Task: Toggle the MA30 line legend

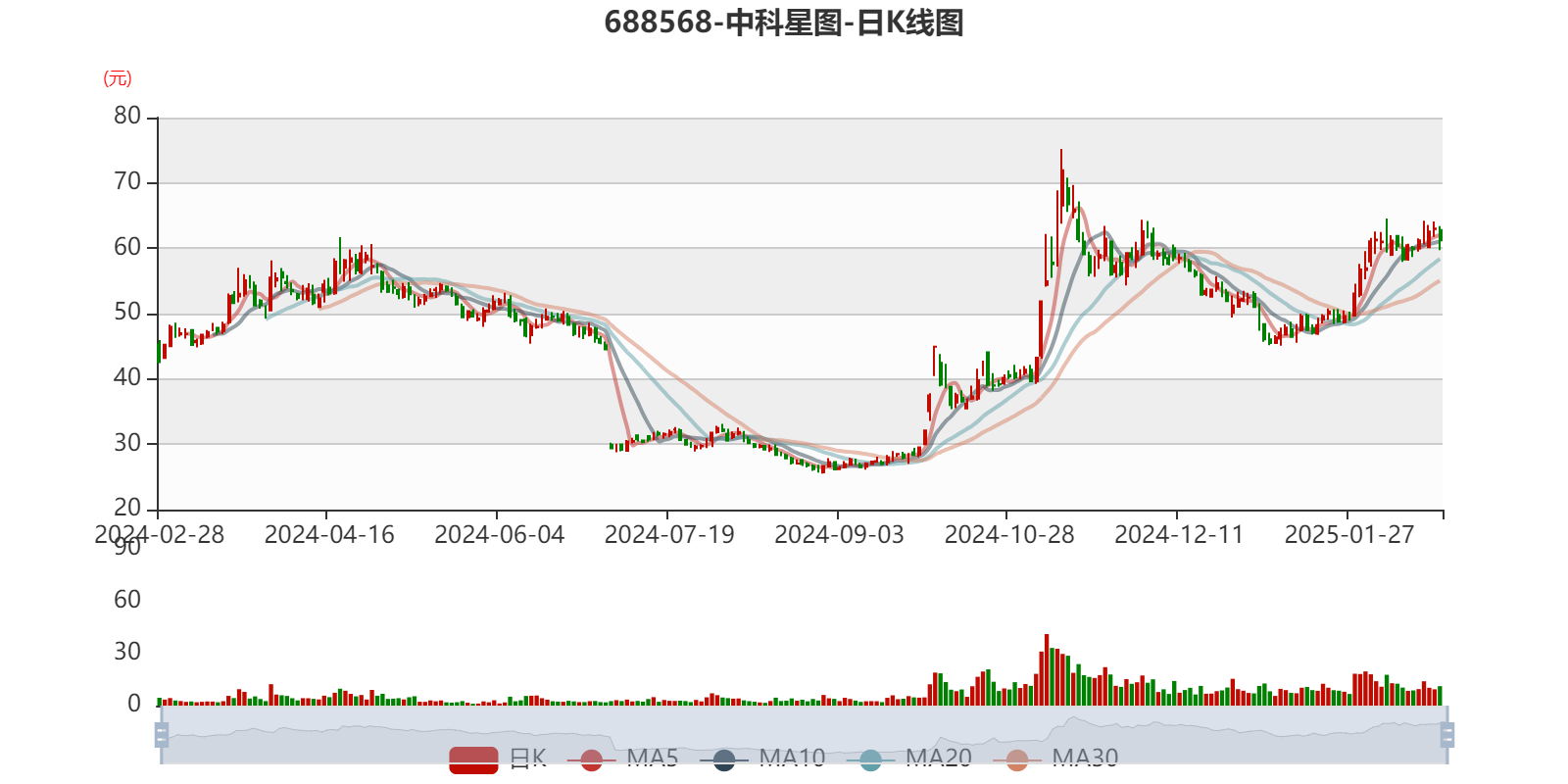Action: [x=1055, y=759]
